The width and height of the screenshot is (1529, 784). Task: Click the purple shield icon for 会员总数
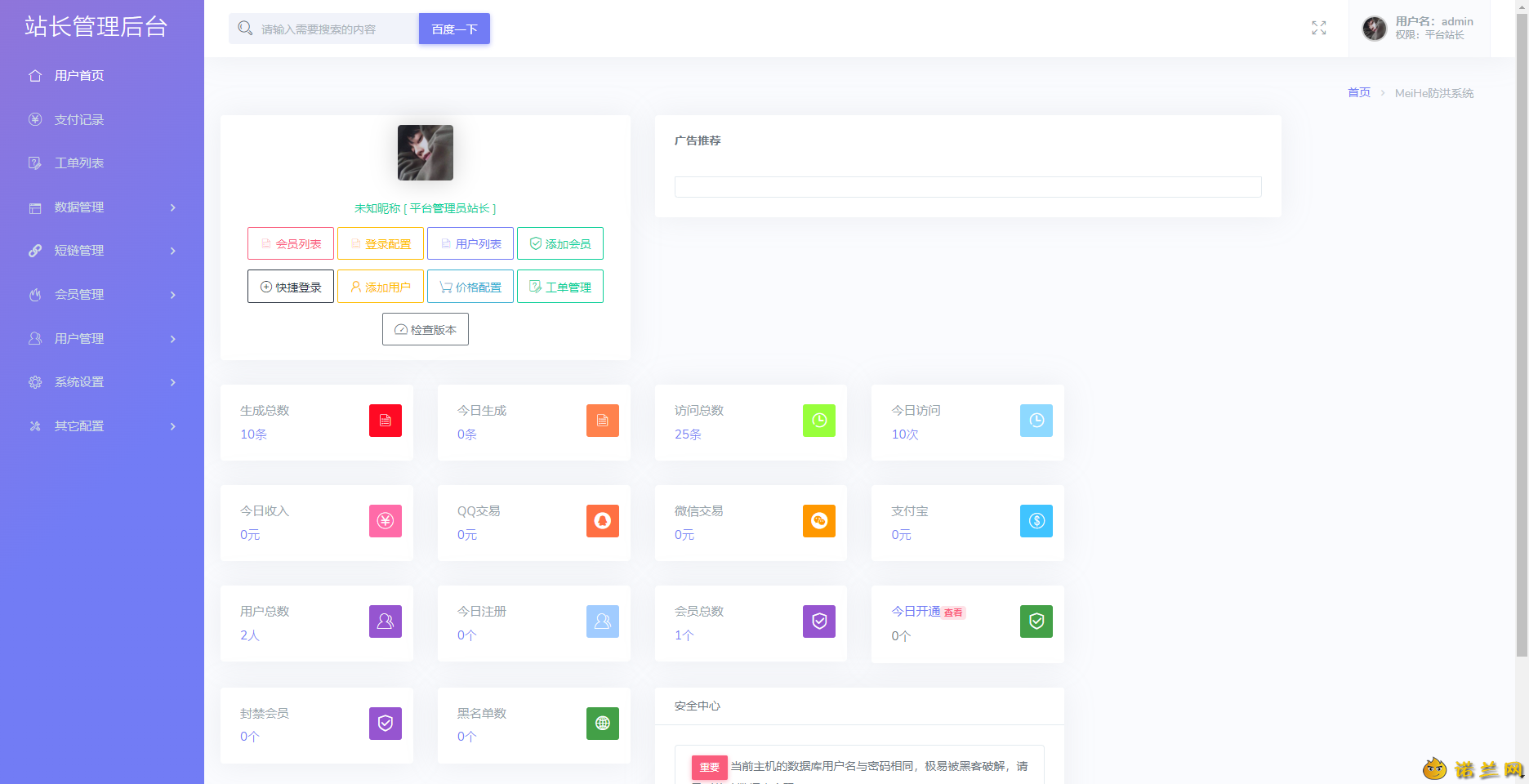(819, 621)
